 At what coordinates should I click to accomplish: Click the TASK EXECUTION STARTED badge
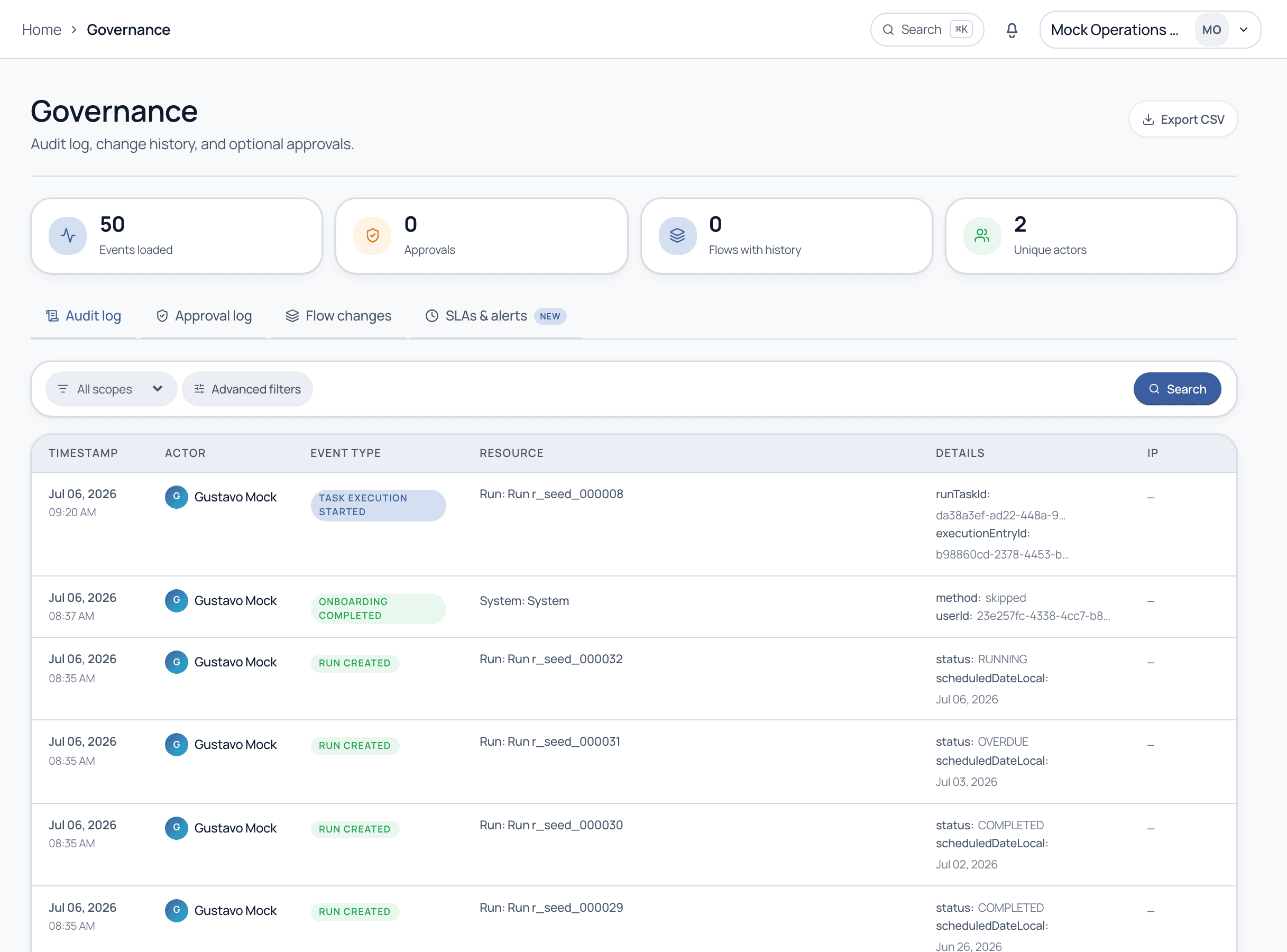[x=379, y=506]
